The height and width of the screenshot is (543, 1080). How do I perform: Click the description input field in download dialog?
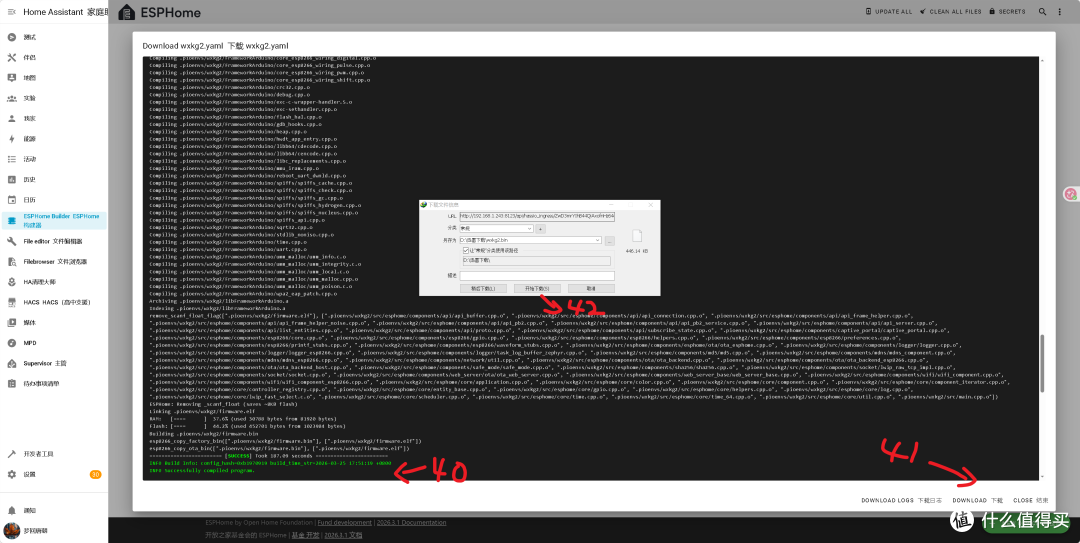(x=537, y=276)
